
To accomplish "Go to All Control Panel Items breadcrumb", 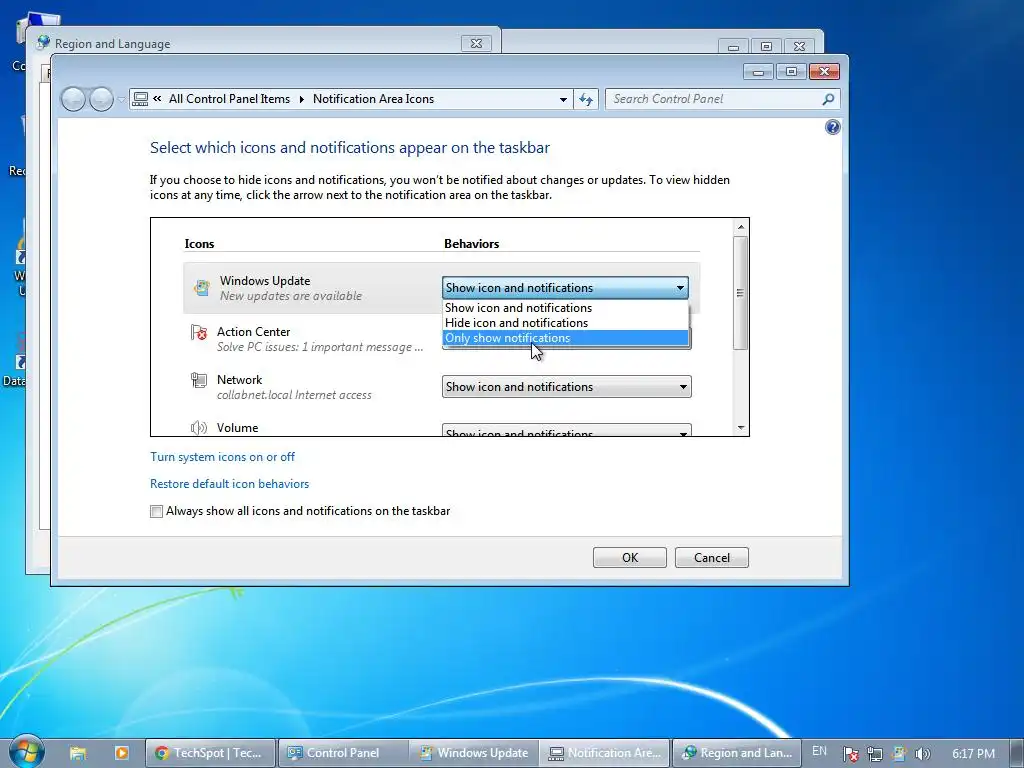I will coord(229,99).
